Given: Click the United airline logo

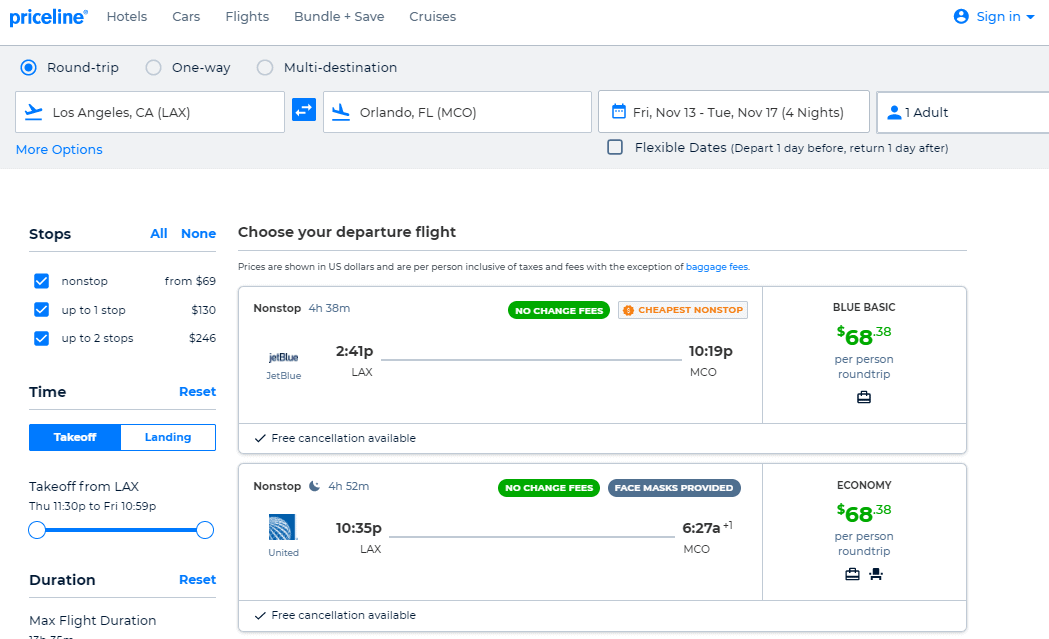Looking at the screenshot, I should click(283, 528).
